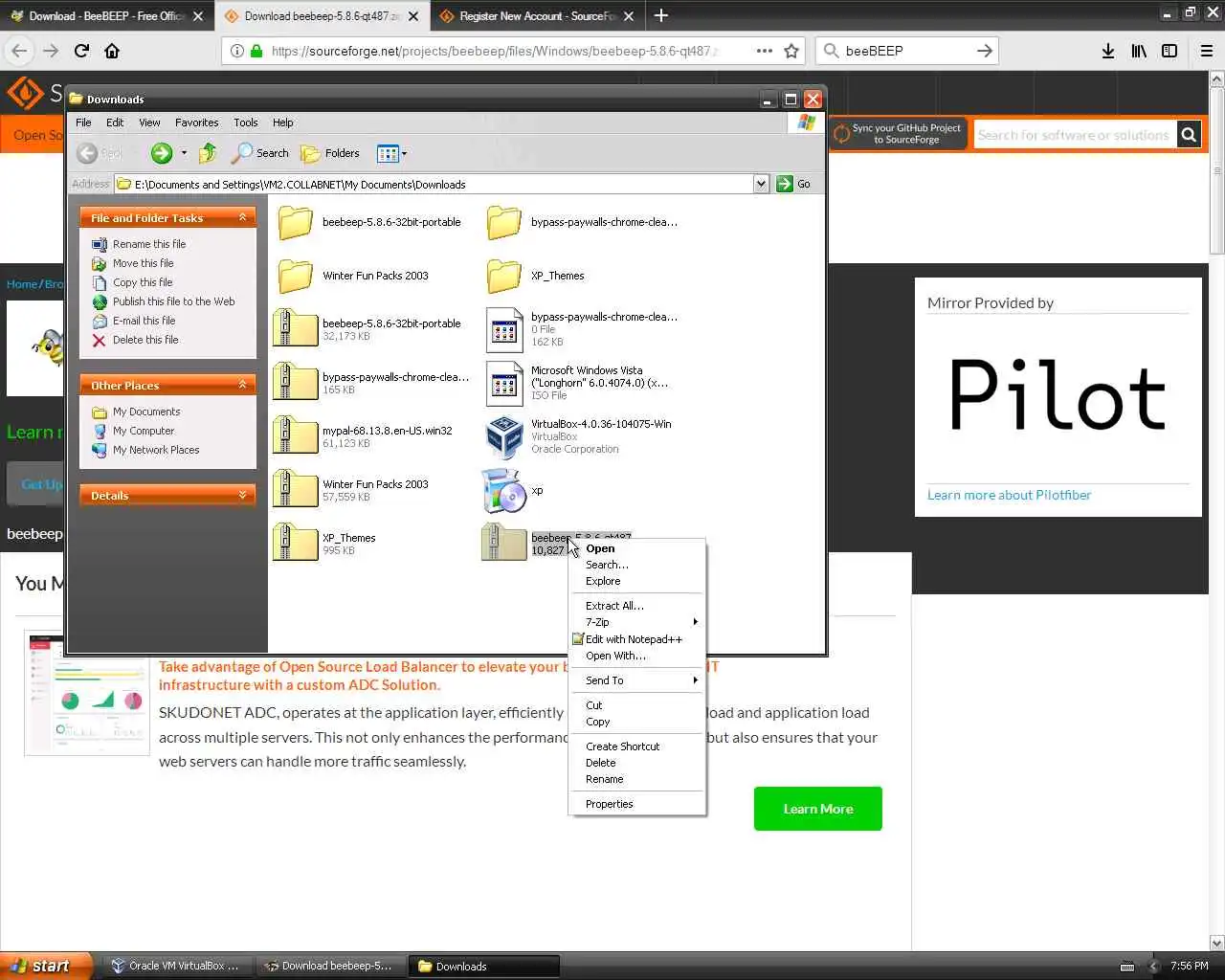
Task: Open Explorer Favorites menu
Action: click(x=196, y=122)
